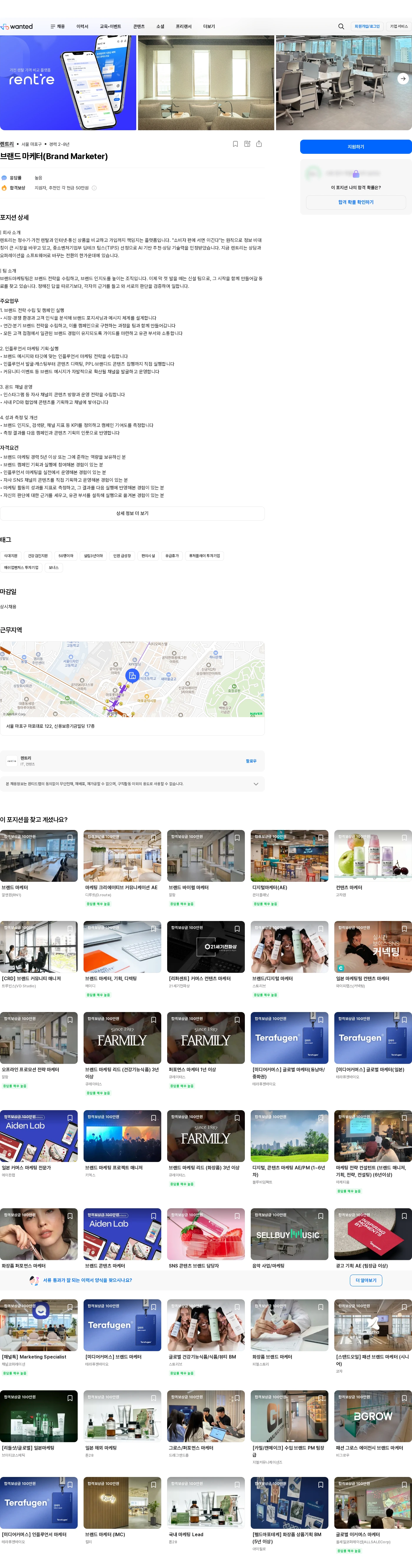Bookmark the 오프라인 프로모션 전략 마케터 card
Image resolution: width=412 pixels, height=1568 pixels.
tap(70, 1020)
